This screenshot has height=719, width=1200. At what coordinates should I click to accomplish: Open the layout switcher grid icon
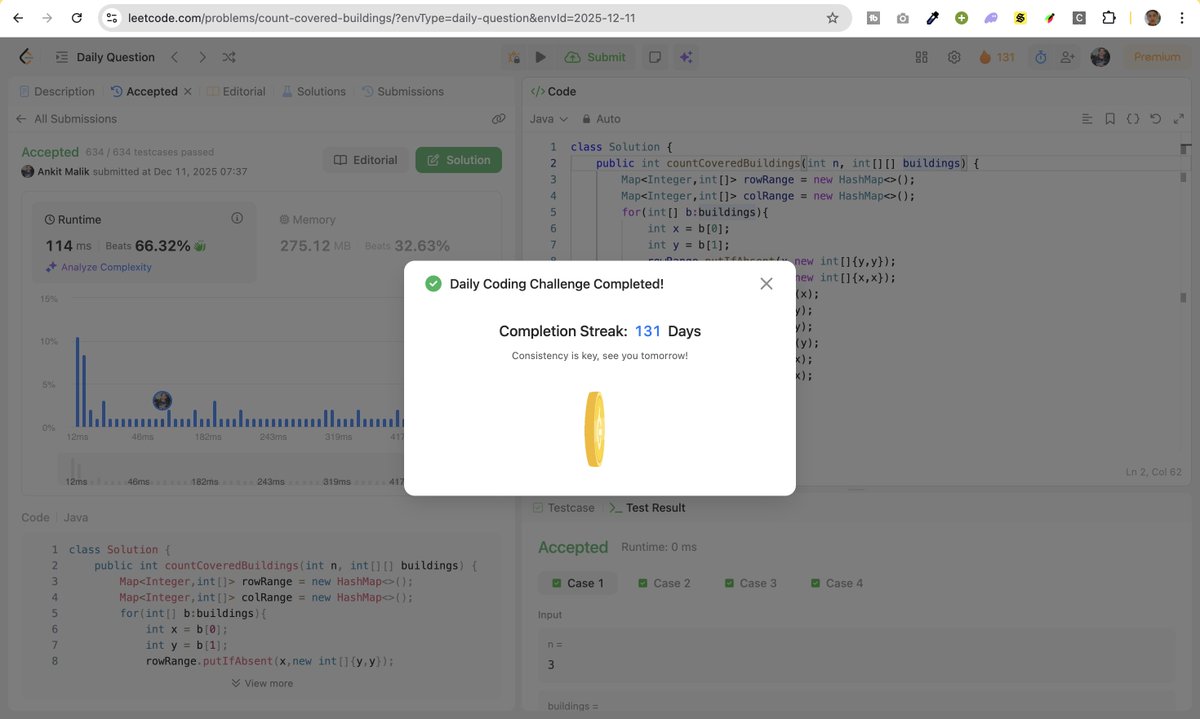(x=921, y=57)
